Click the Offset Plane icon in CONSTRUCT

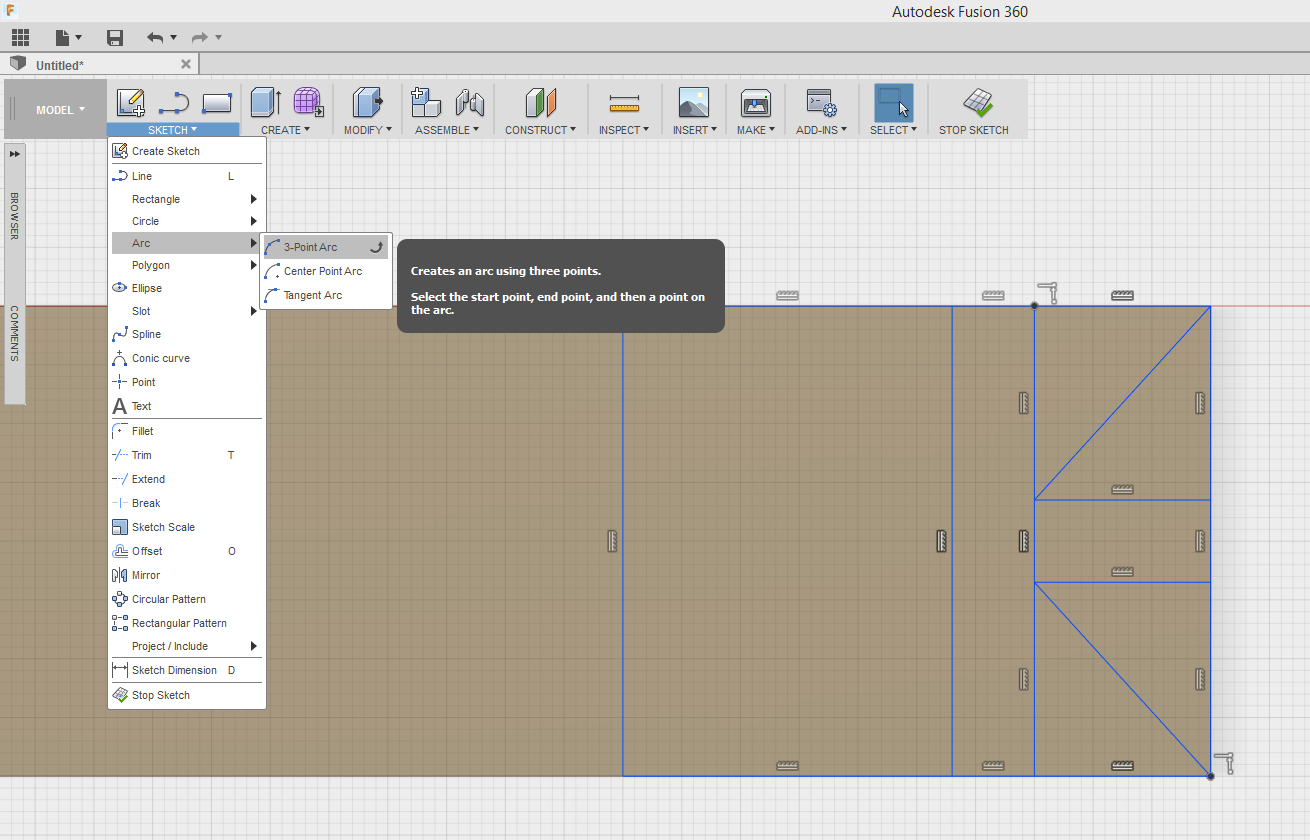pos(540,102)
